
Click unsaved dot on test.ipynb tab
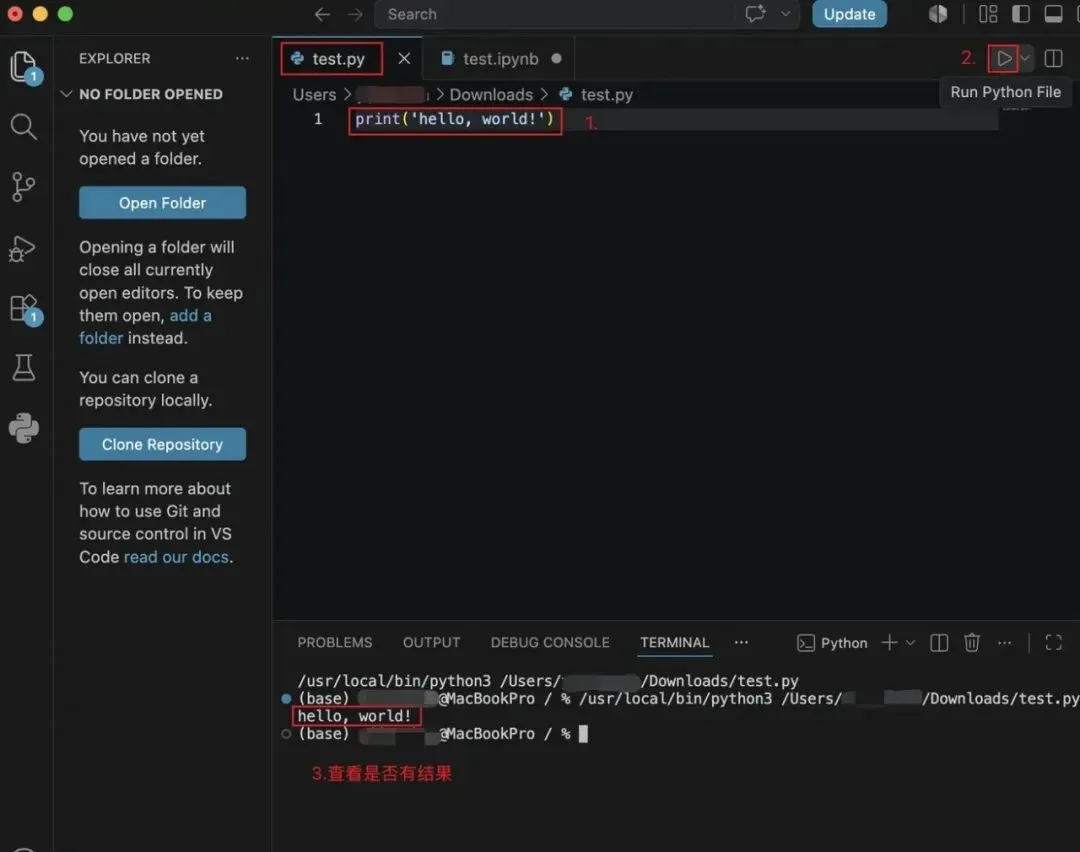(557, 59)
